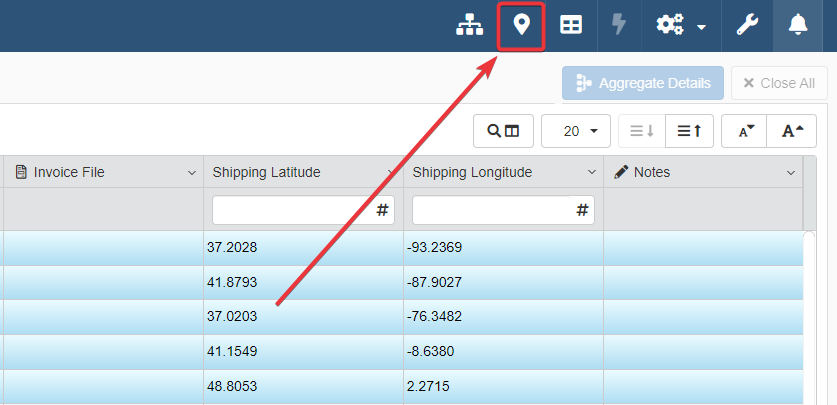837x405 pixels.
Task: Click the collapse rows up icon
Action: tap(689, 131)
